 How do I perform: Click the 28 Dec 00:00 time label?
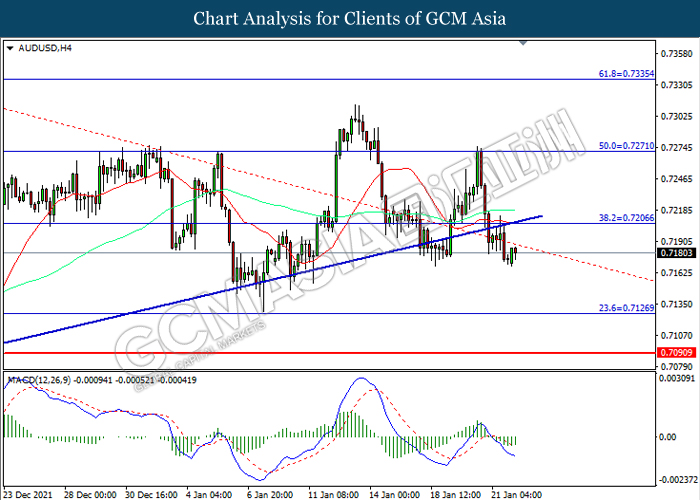90,495
